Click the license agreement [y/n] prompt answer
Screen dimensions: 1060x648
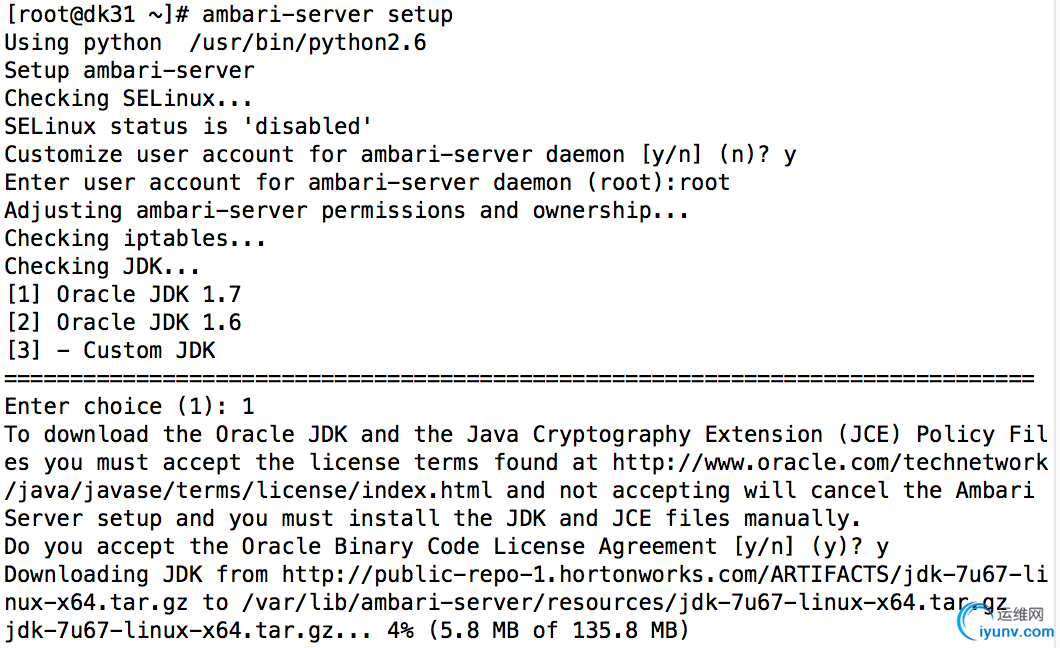pyautogui.click(x=882, y=547)
